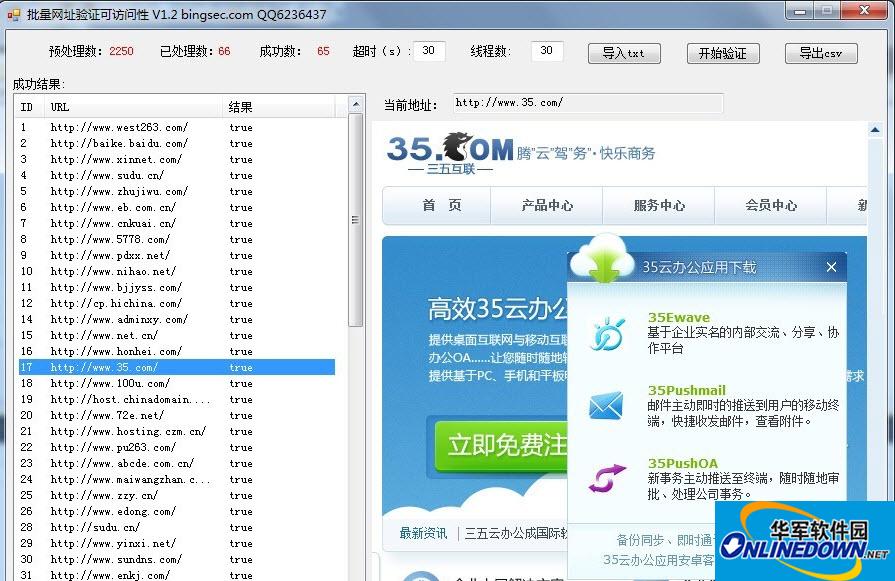This screenshot has width=895, height=581.
Task: Select row 19 http://host.chinadomain...
Action: (x=175, y=399)
